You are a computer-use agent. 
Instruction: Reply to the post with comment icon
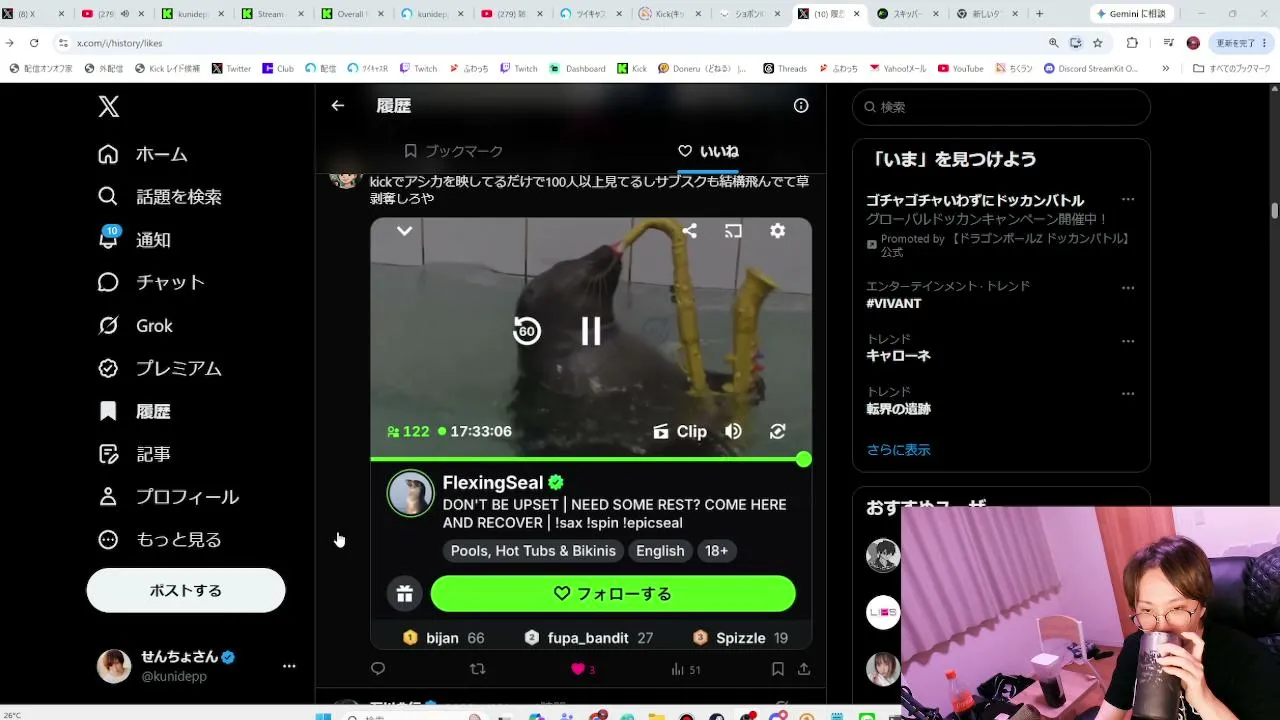coord(378,669)
